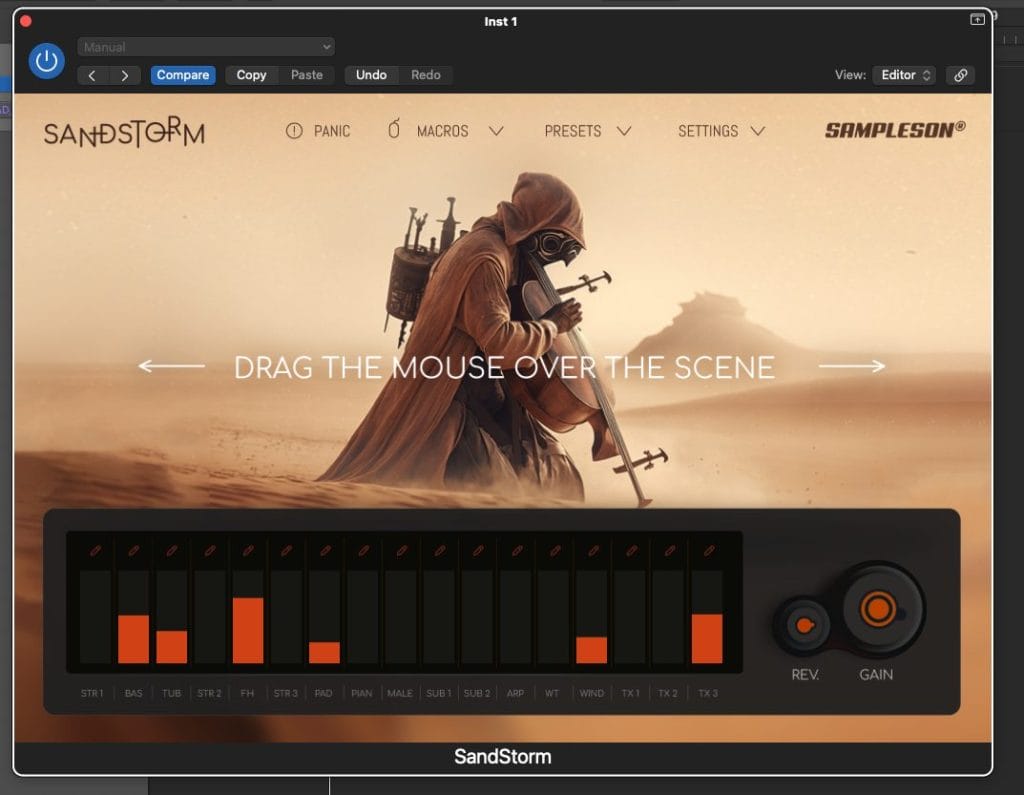Image resolution: width=1024 pixels, height=795 pixels.
Task: Click the pencil icon above WT
Action: 554,551
